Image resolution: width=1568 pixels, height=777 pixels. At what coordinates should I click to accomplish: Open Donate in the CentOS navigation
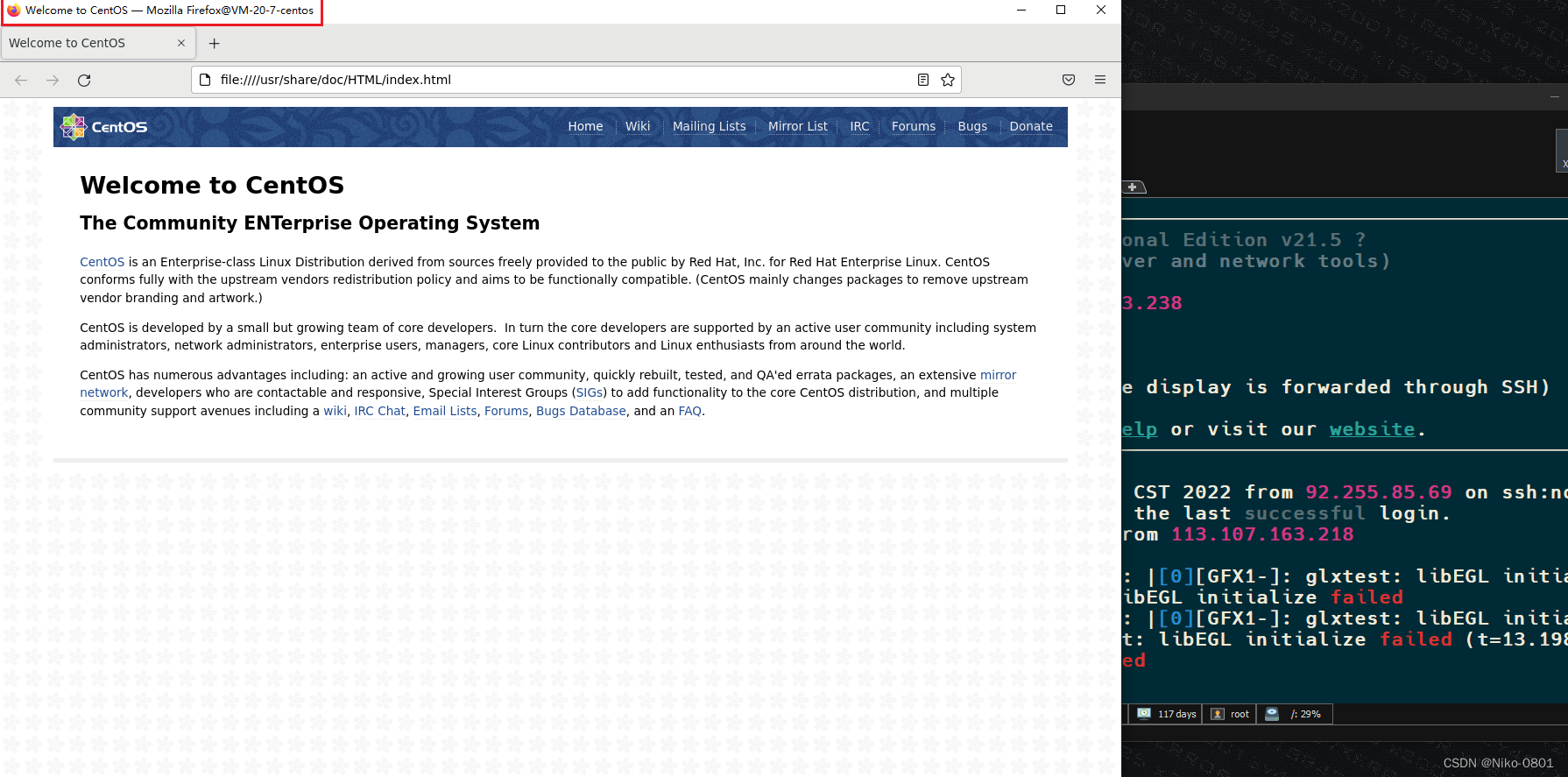tap(1030, 126)
